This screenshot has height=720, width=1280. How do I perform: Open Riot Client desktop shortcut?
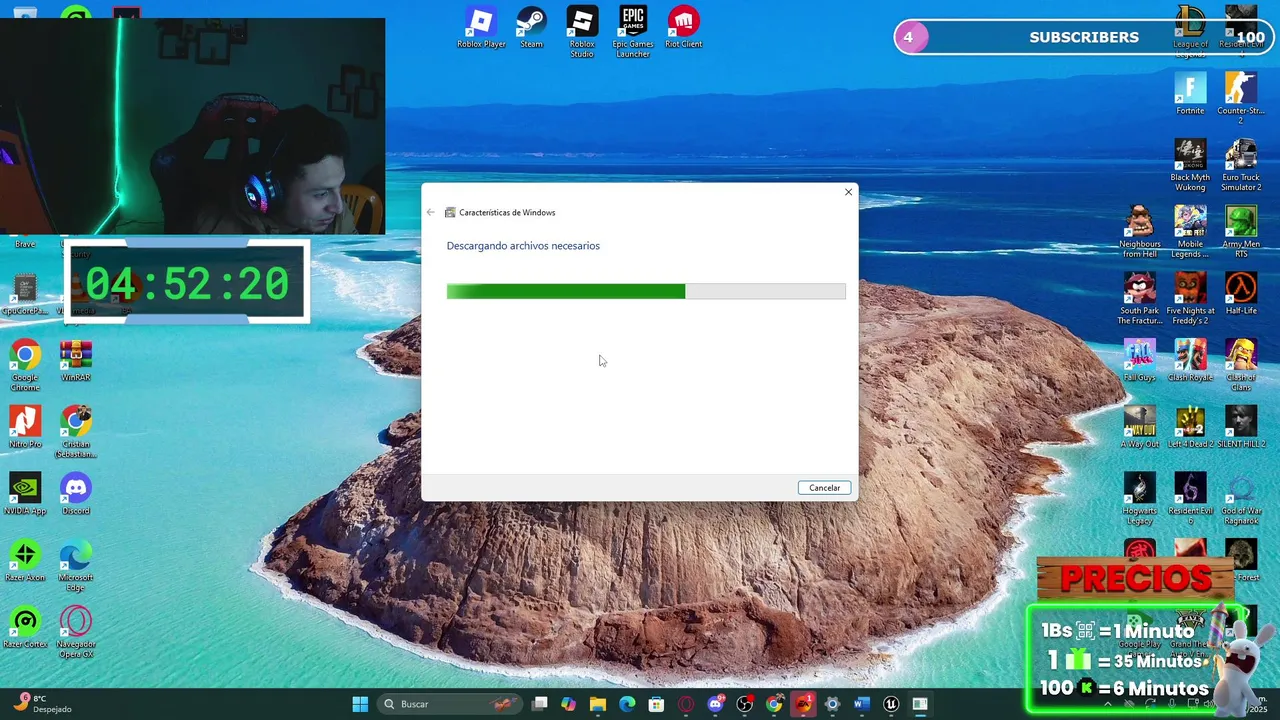(x=683, y=29)
